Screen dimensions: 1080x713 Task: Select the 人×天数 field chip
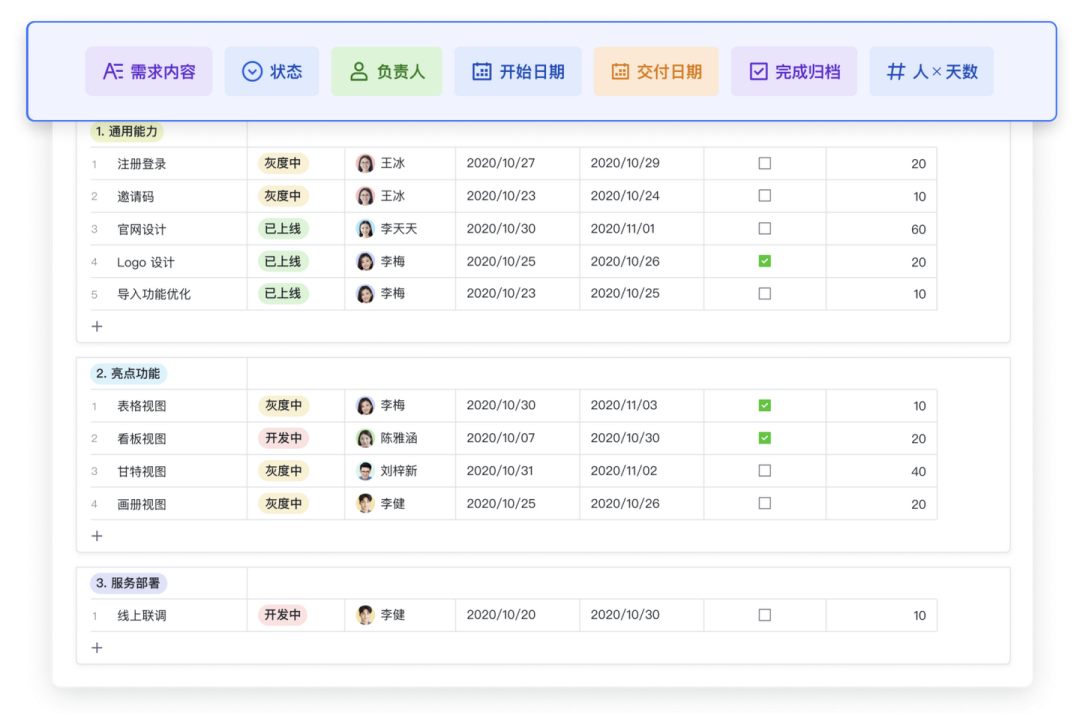[932, 72]
